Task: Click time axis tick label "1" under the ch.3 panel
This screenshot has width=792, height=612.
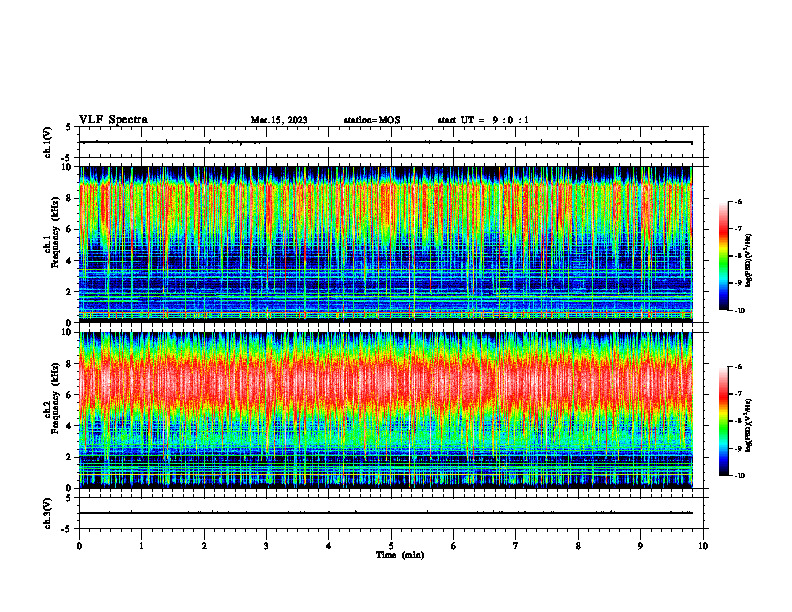Action: pyautogui.click(x=141, y=546)
